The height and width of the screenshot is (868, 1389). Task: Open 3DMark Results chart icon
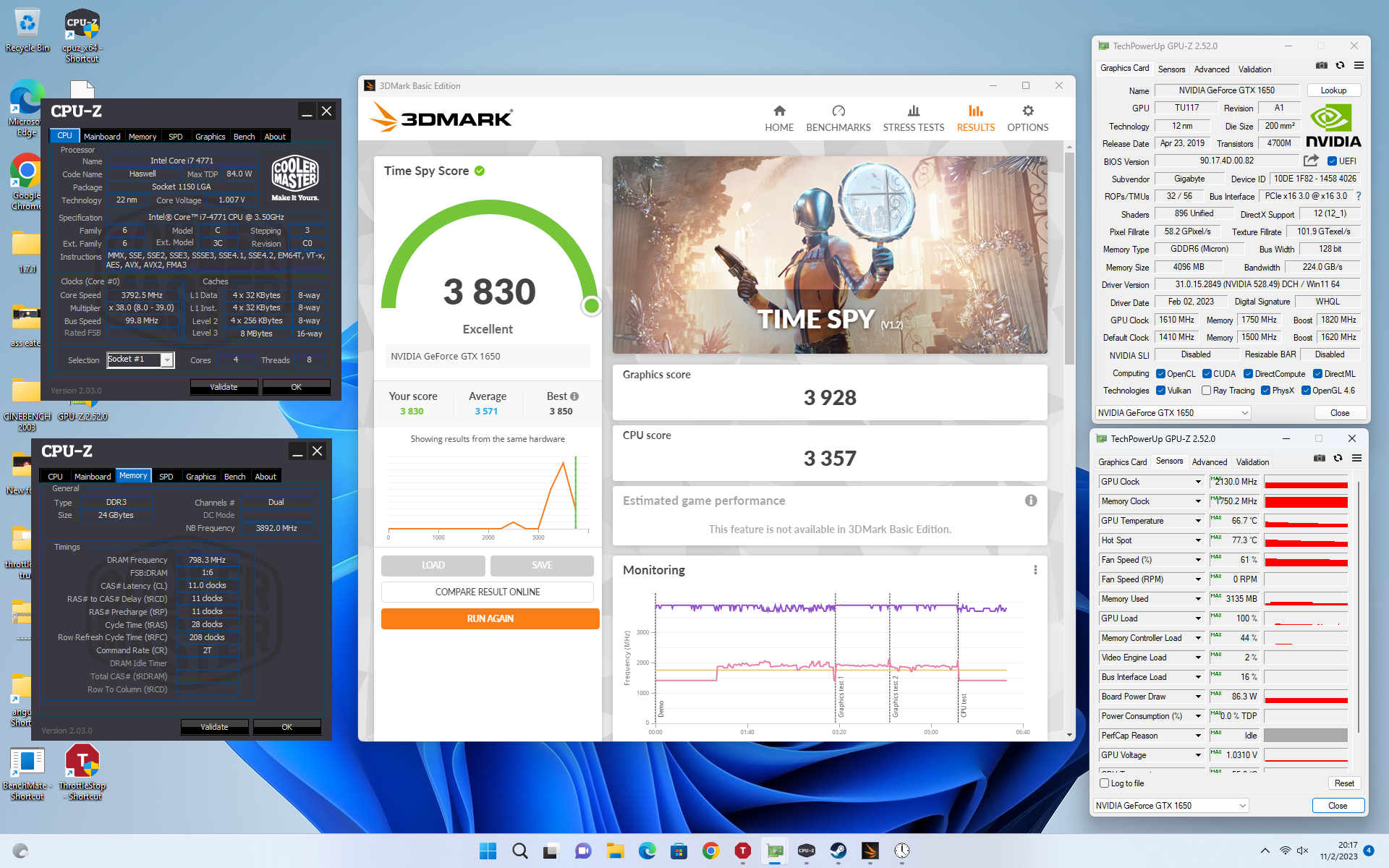coord(976,111)
